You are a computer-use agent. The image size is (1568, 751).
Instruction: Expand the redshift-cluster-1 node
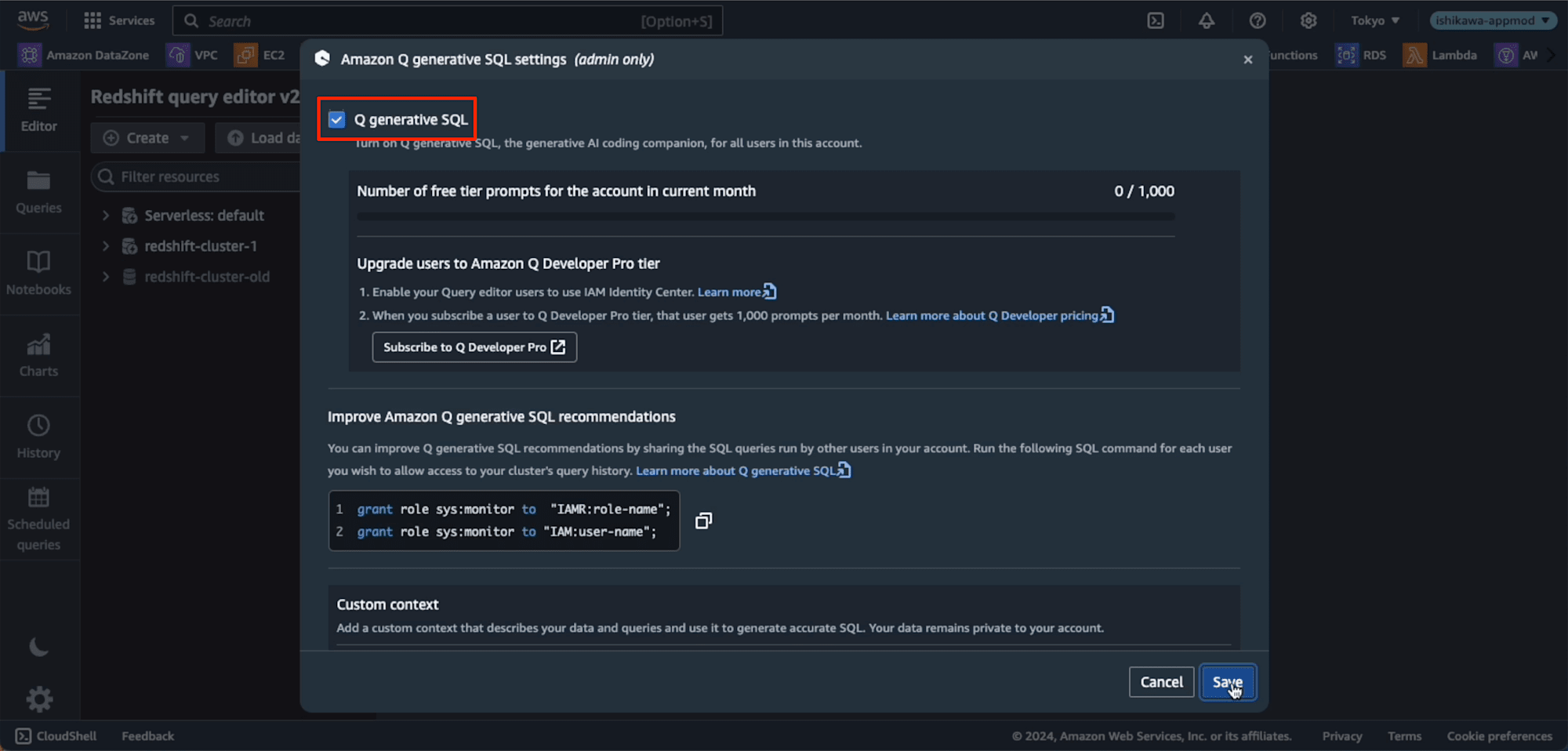point(106,246)
